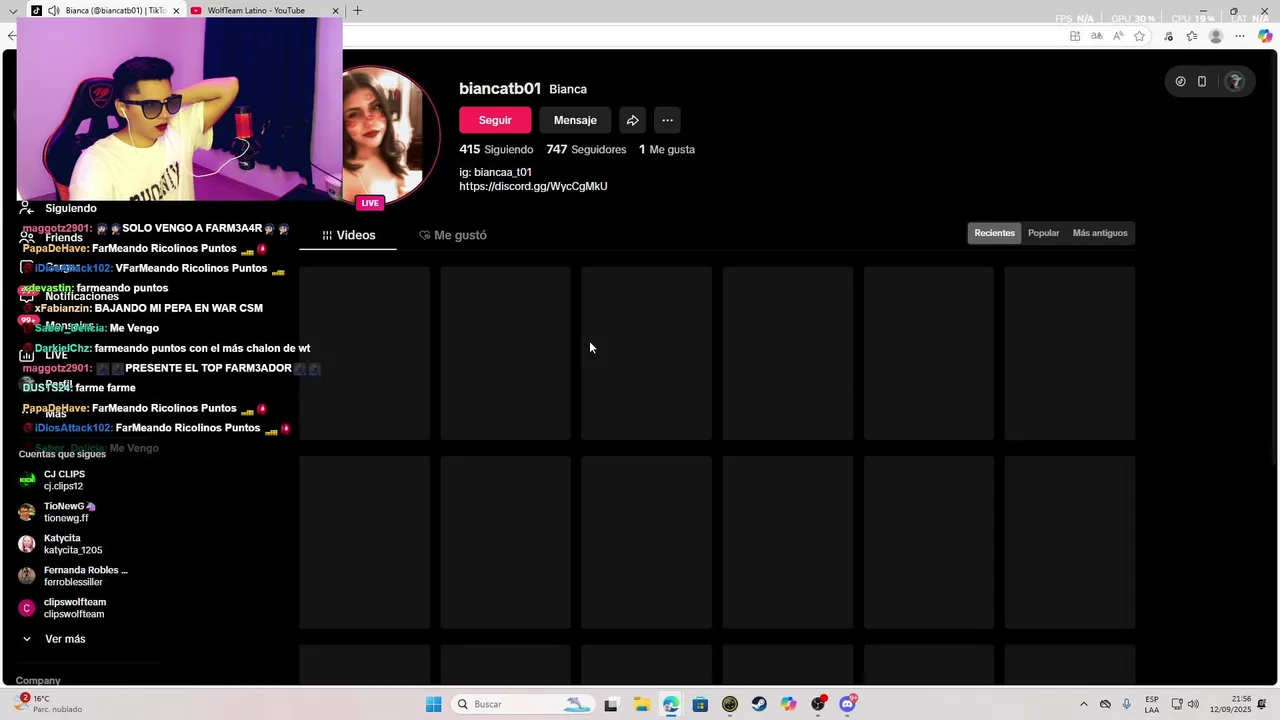Open a new browser tab with plus button
1280x720 pixels.
pyautogui.click(x=357, y=11)
